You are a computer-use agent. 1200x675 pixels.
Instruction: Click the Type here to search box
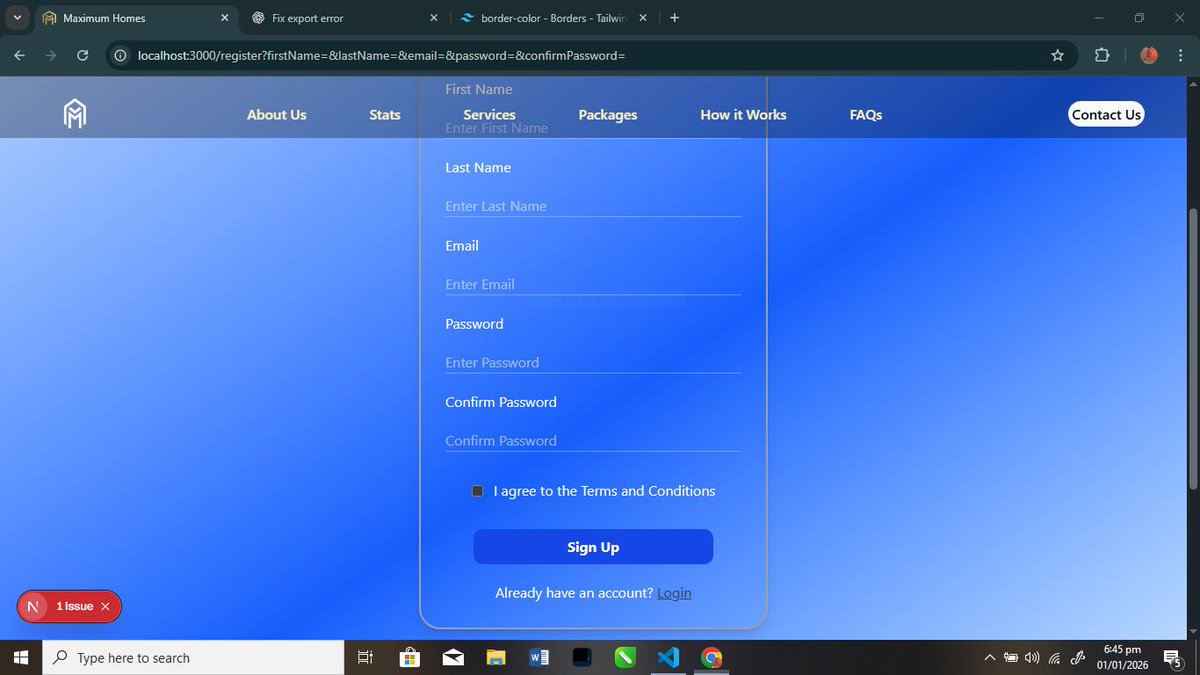195,658
